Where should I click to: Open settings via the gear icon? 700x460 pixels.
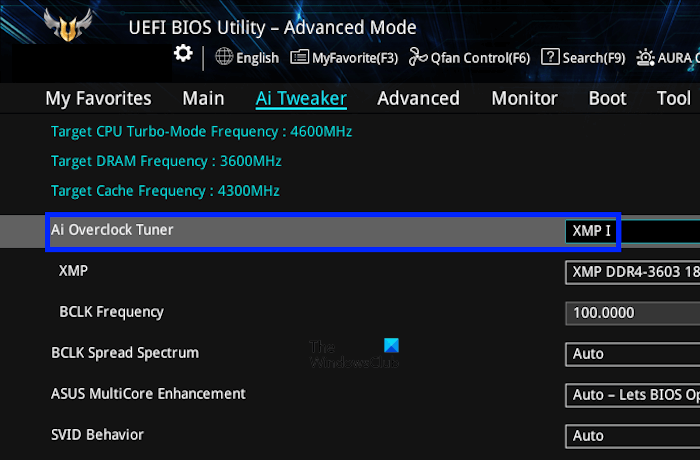point(183,54)
